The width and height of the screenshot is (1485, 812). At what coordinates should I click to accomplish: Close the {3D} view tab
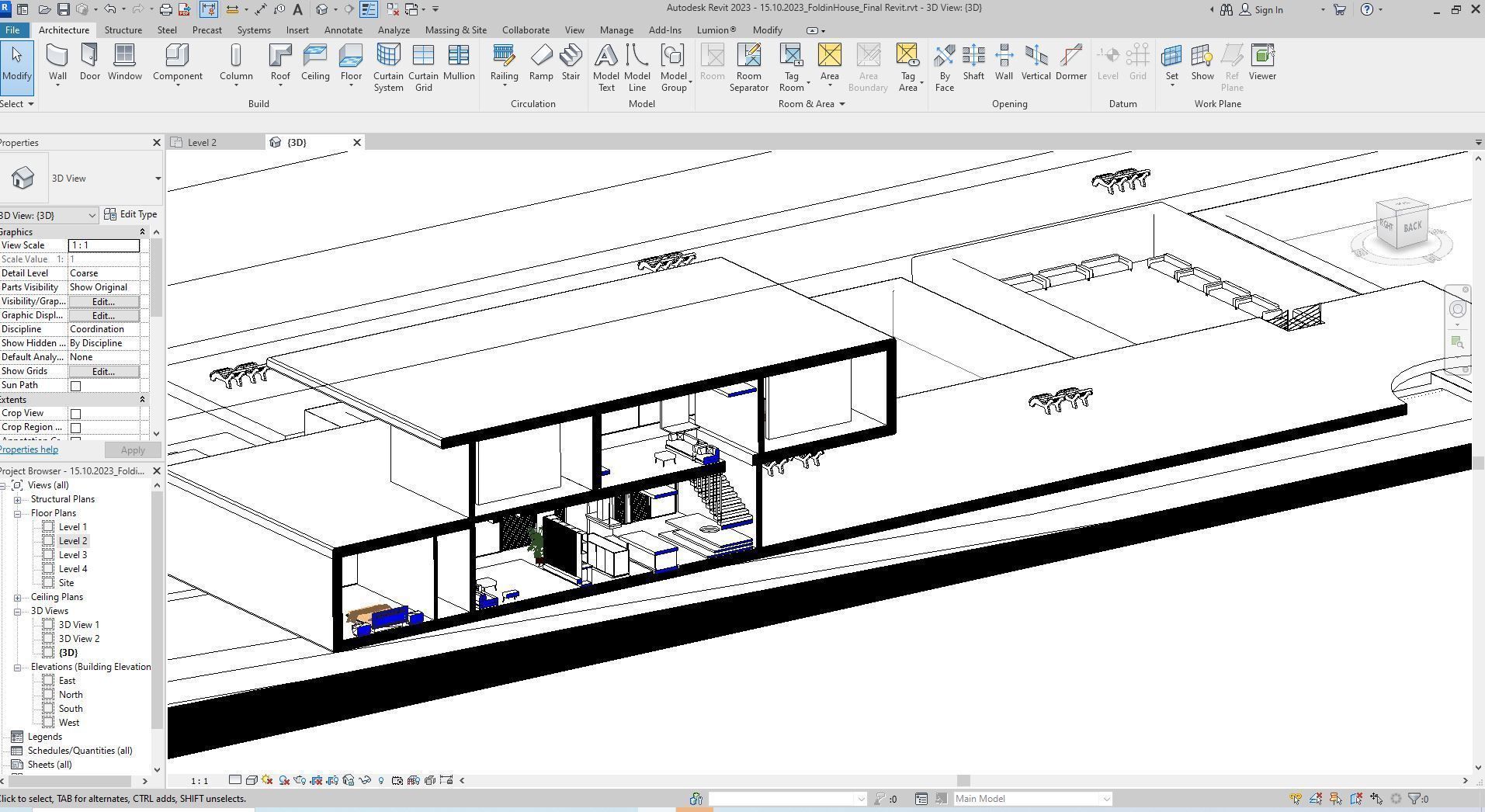[357, 143]
